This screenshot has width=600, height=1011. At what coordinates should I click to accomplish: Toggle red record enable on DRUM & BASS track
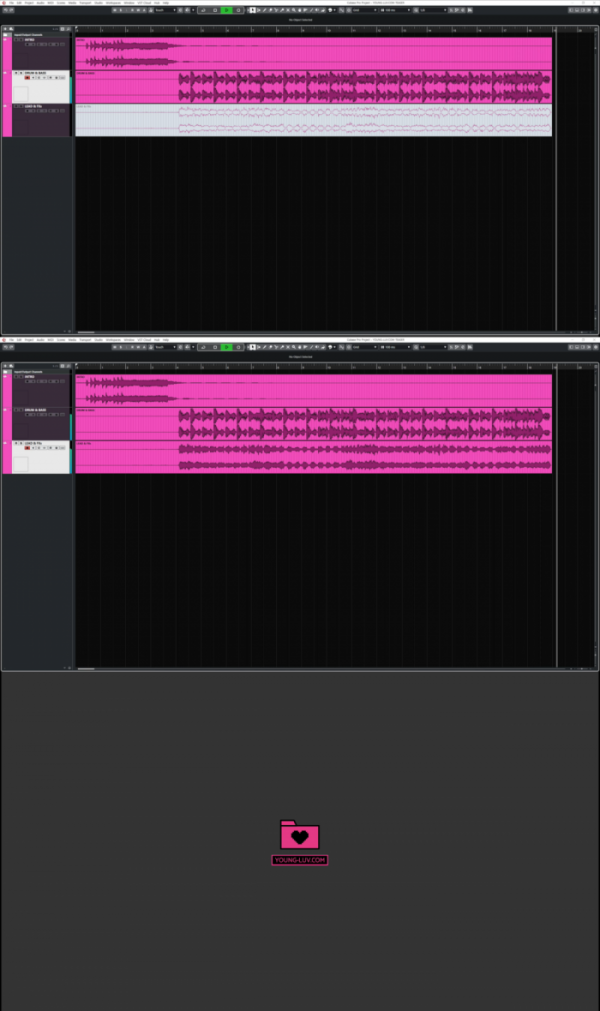(27, 78)
